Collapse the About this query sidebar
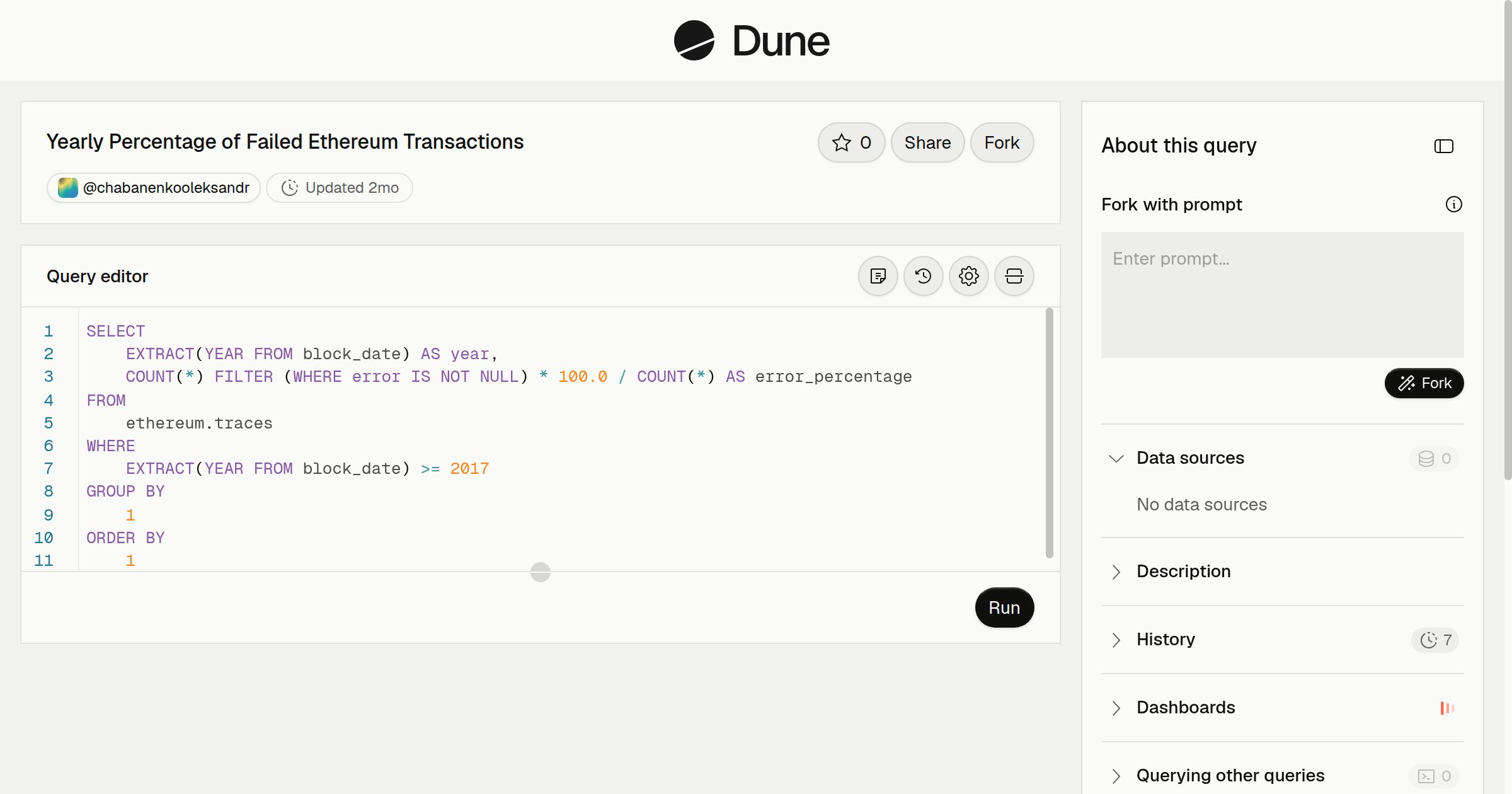 click(x=1443, y=146)
